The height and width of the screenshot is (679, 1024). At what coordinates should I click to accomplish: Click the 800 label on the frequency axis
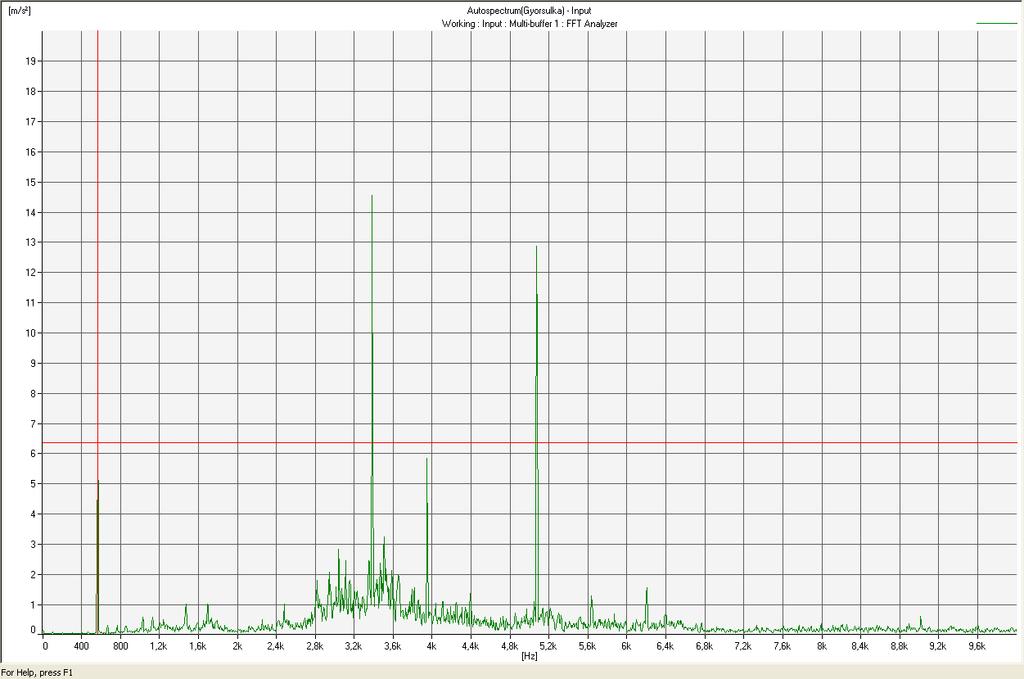121,646
